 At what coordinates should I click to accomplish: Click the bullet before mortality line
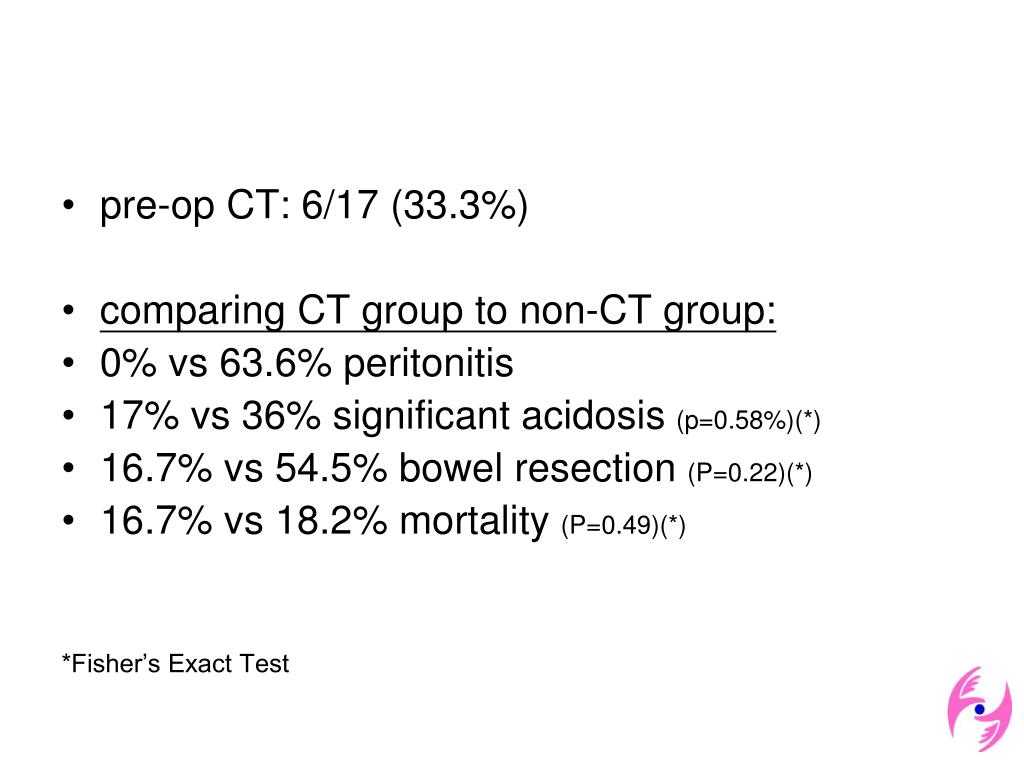coord(68,521)
